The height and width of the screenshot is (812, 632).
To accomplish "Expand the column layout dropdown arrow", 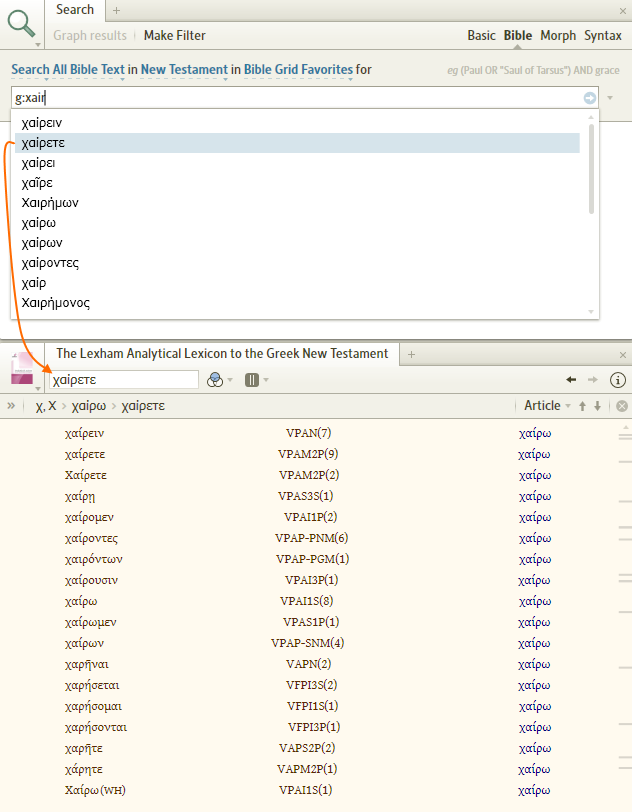I will click(x=266, y=380).
